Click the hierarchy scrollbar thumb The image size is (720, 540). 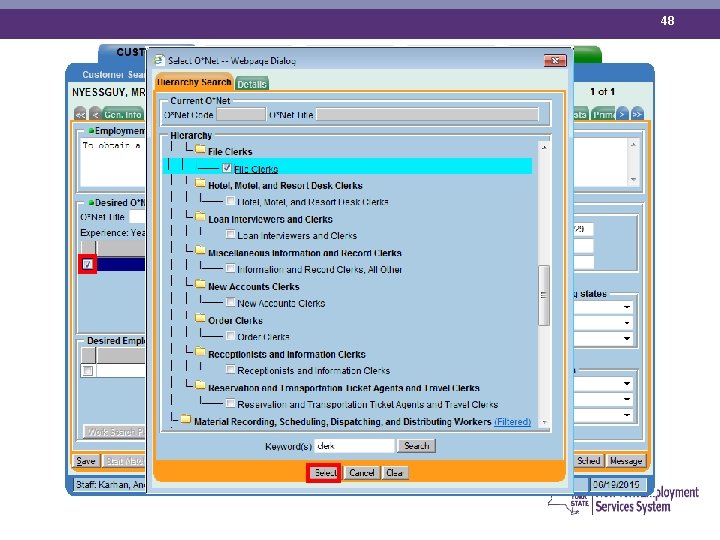544,295
